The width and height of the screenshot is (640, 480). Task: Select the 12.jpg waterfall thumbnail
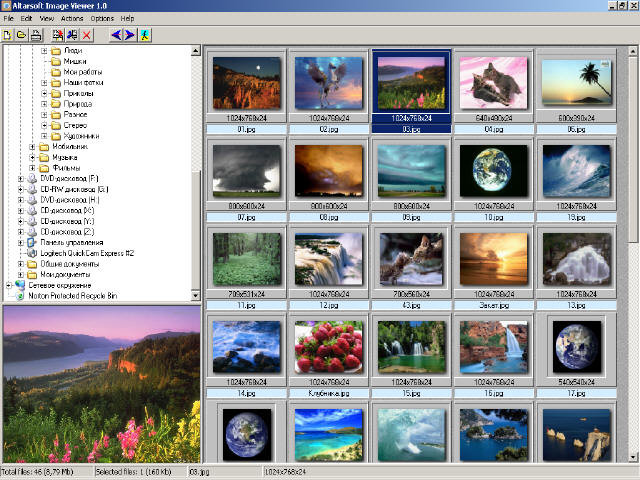coord(329,259)
